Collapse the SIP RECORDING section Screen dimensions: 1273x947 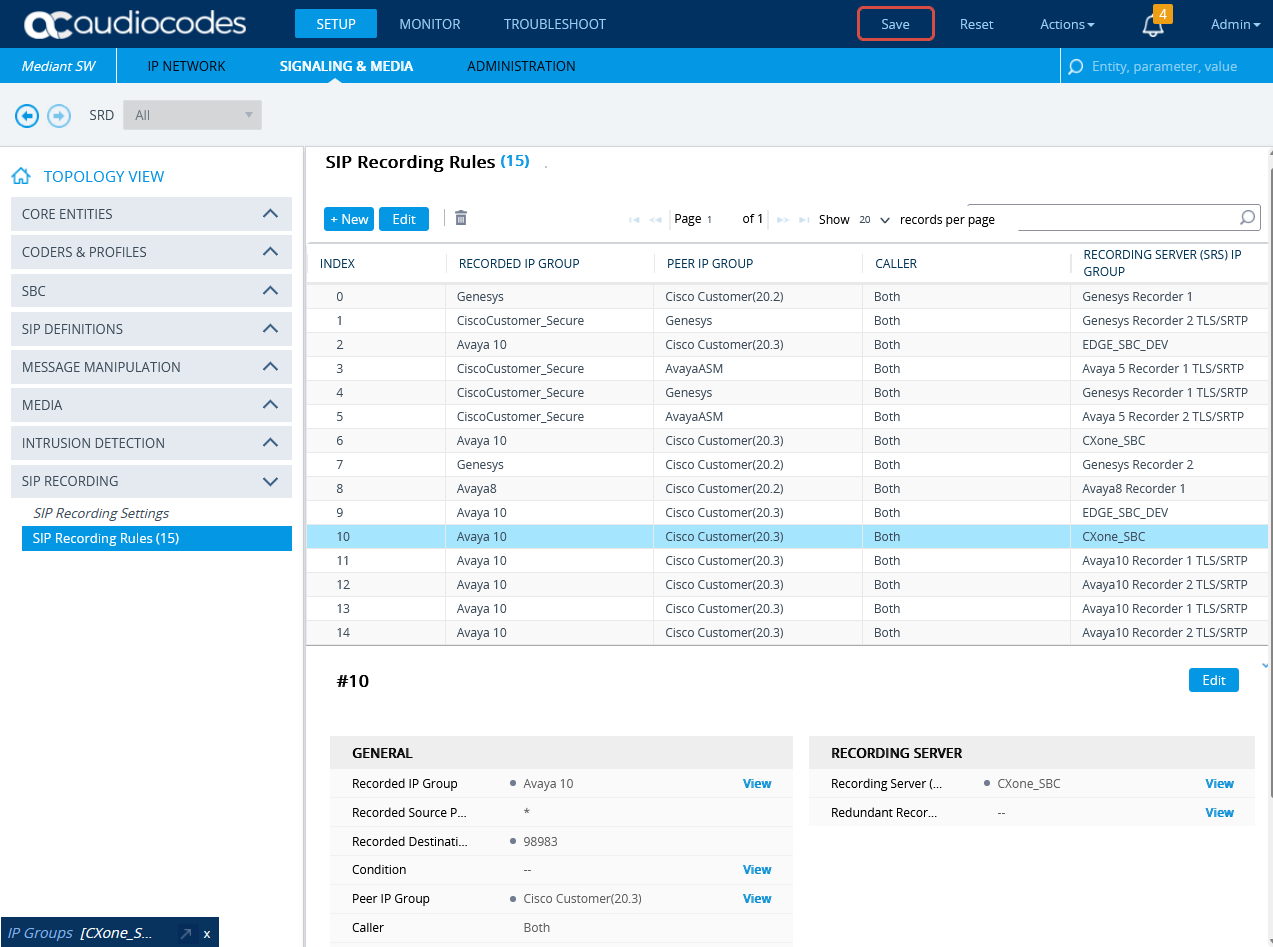[151, 480]
